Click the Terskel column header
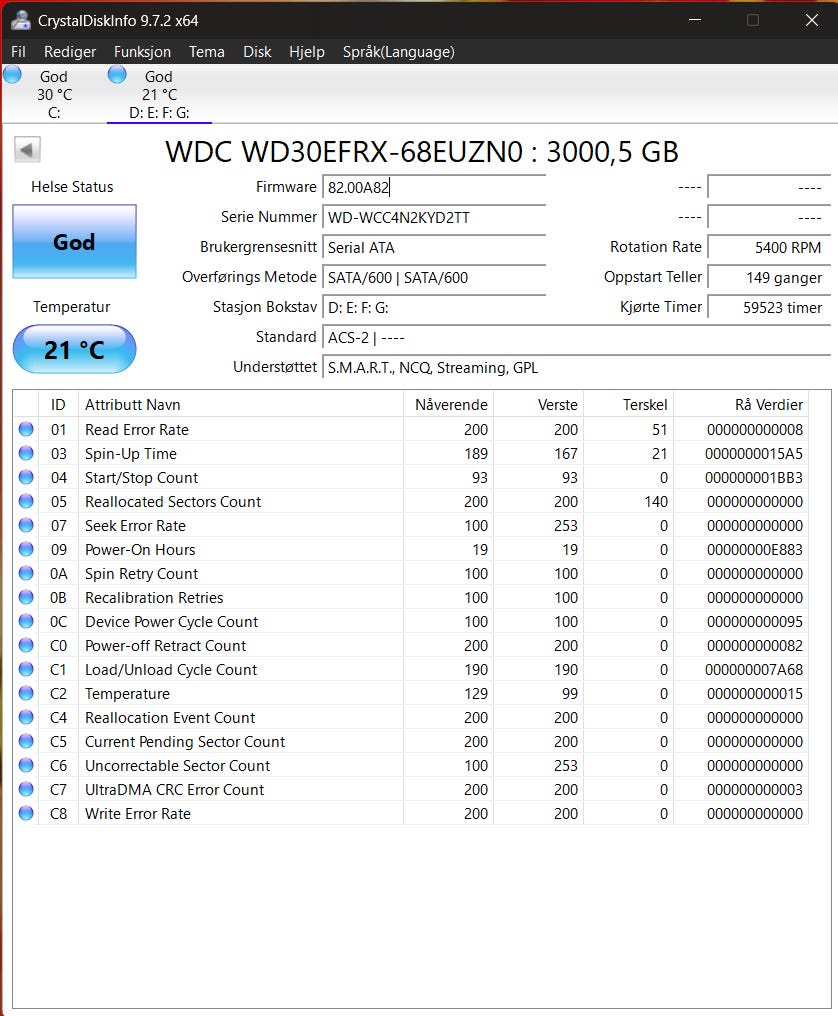This screenshot has height=1016, width=838. click(629, 404)
